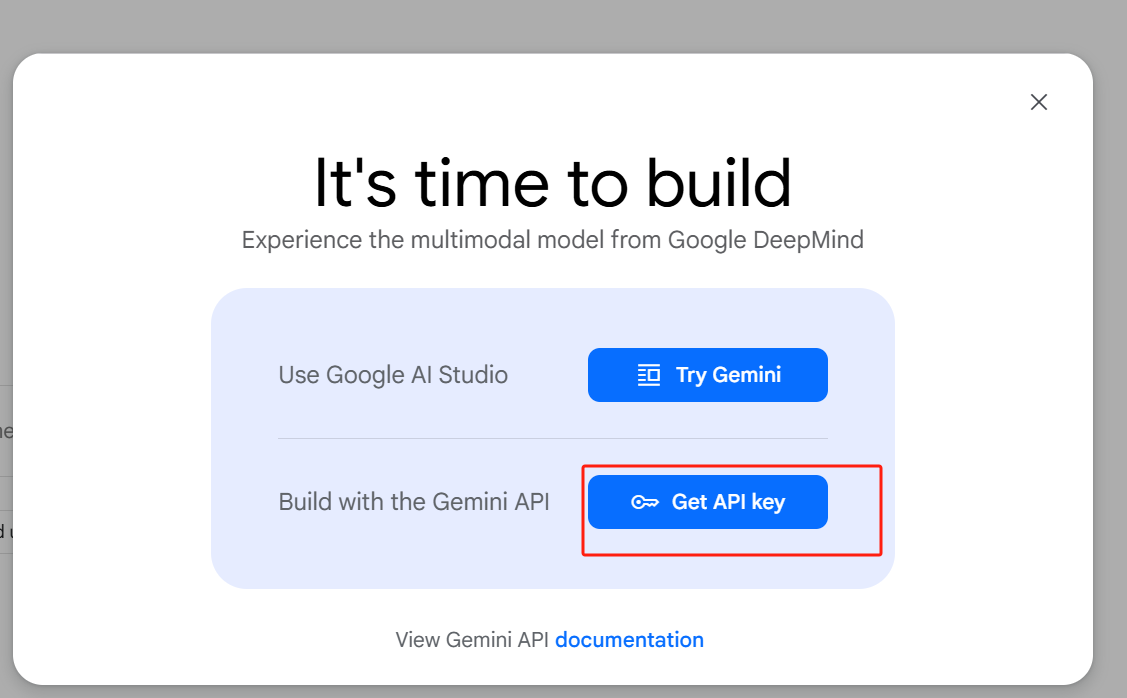Click the "View Gemini API" text
The image size is (1127, 698).
pyautogui.click(x=471, y=640)
